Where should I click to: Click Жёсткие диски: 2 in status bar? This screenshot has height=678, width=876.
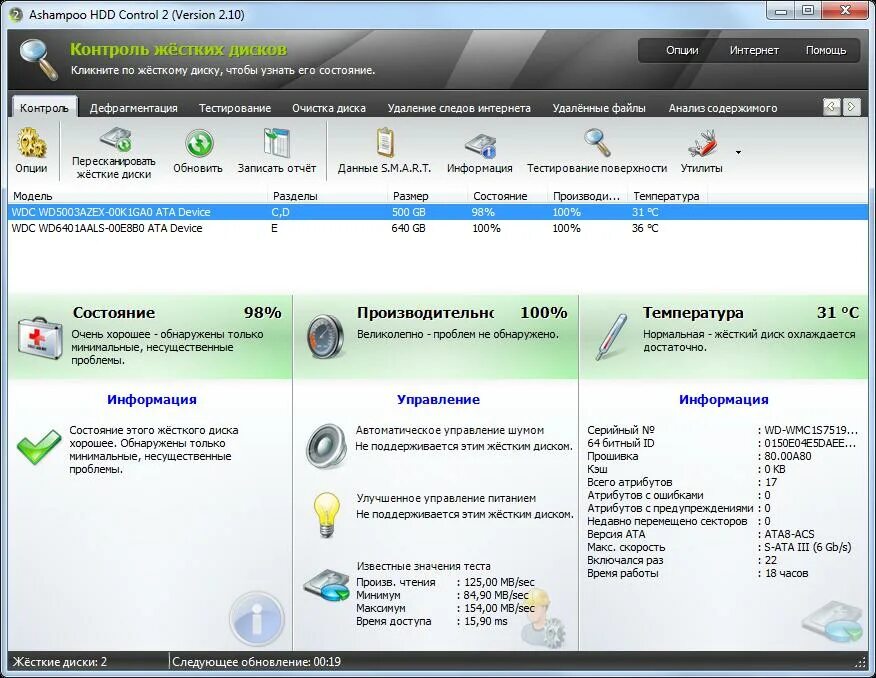[59, 662]
